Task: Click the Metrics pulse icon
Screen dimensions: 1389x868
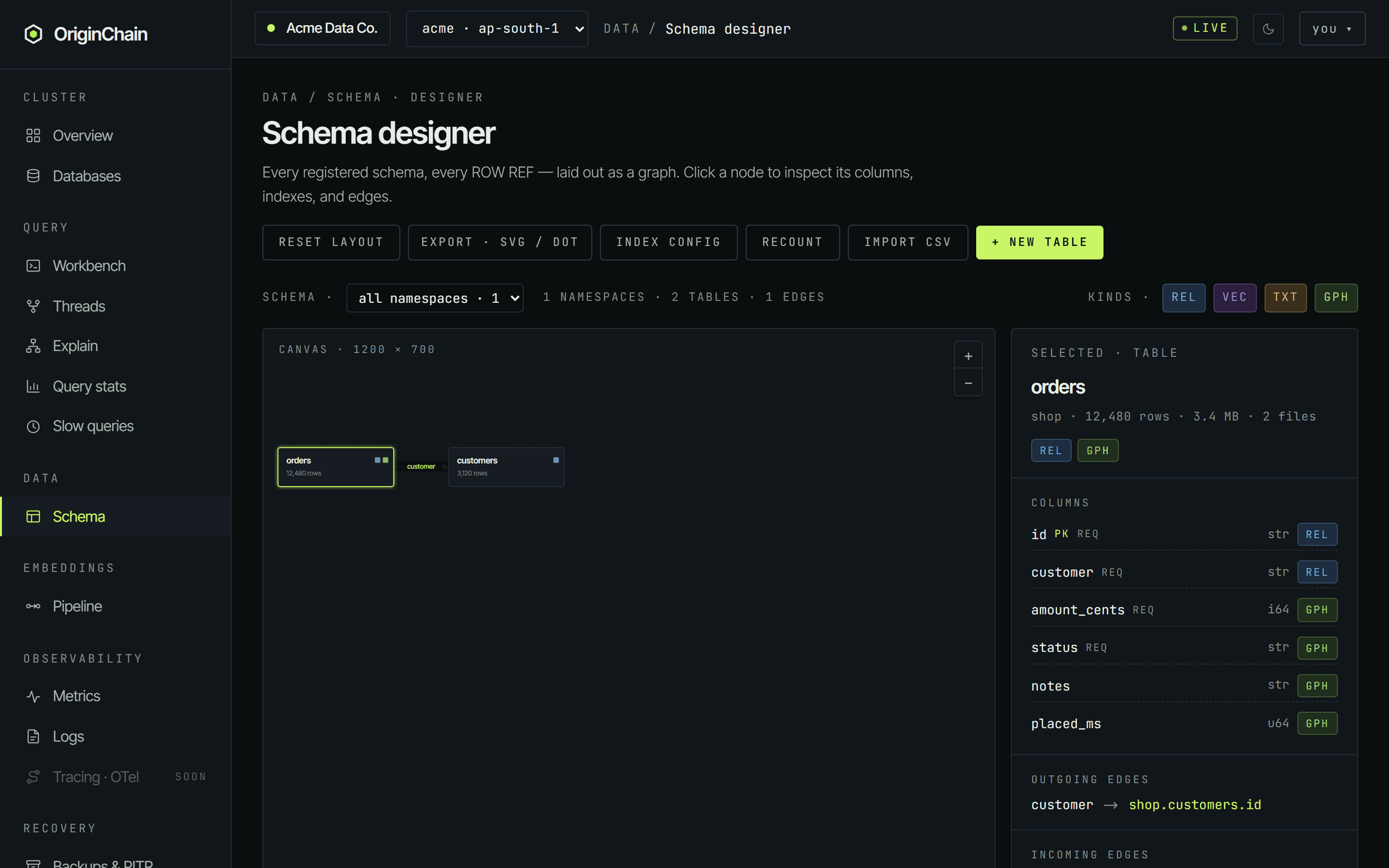Action: [x=33, y=696]
